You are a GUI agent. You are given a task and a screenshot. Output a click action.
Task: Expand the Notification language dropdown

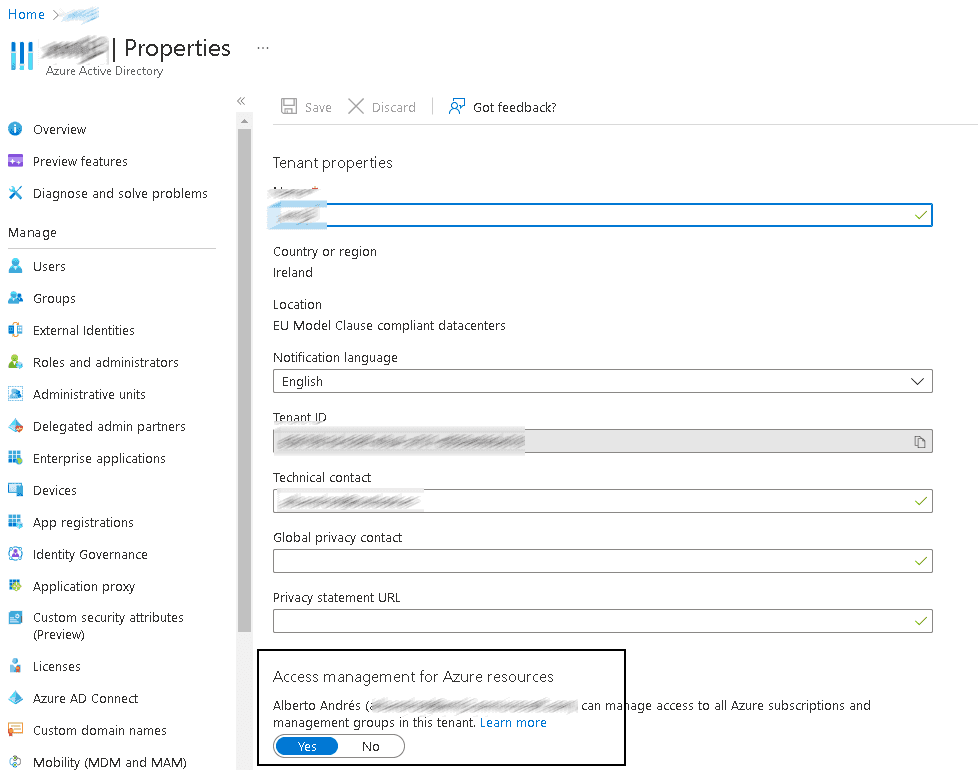click(x=603, y=381)
